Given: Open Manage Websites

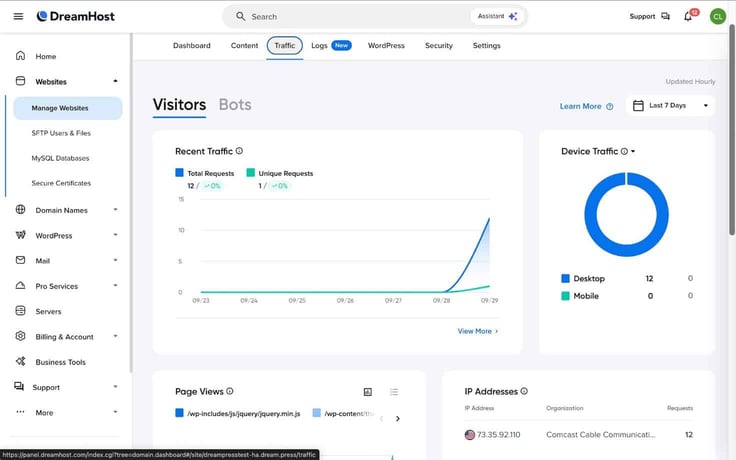Looking at the screenshot, I should tap(68, 108).
